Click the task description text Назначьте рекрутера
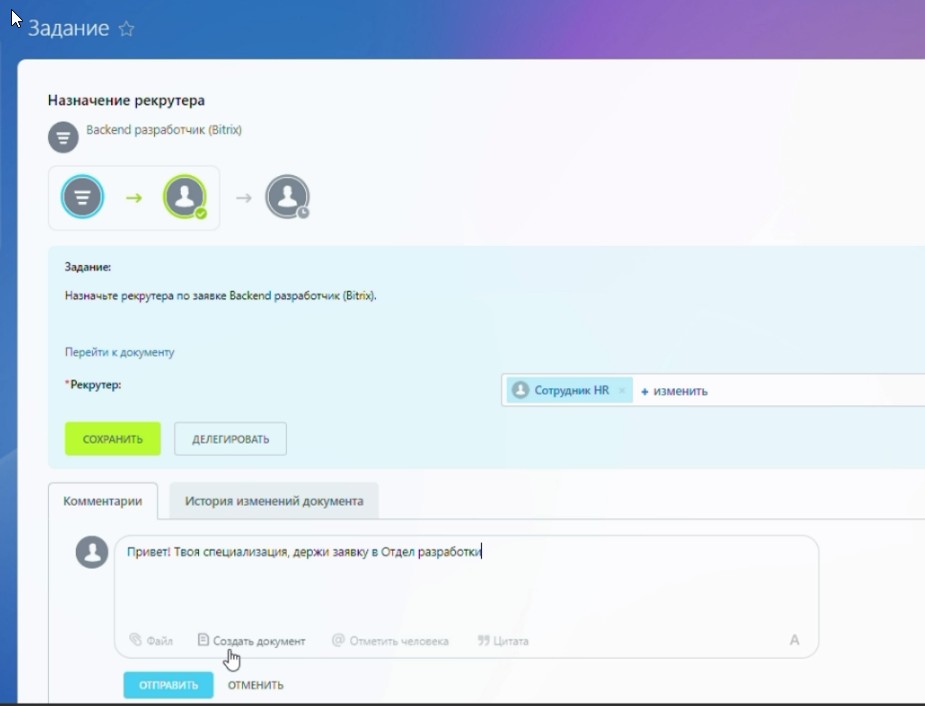 pos(221,295)
